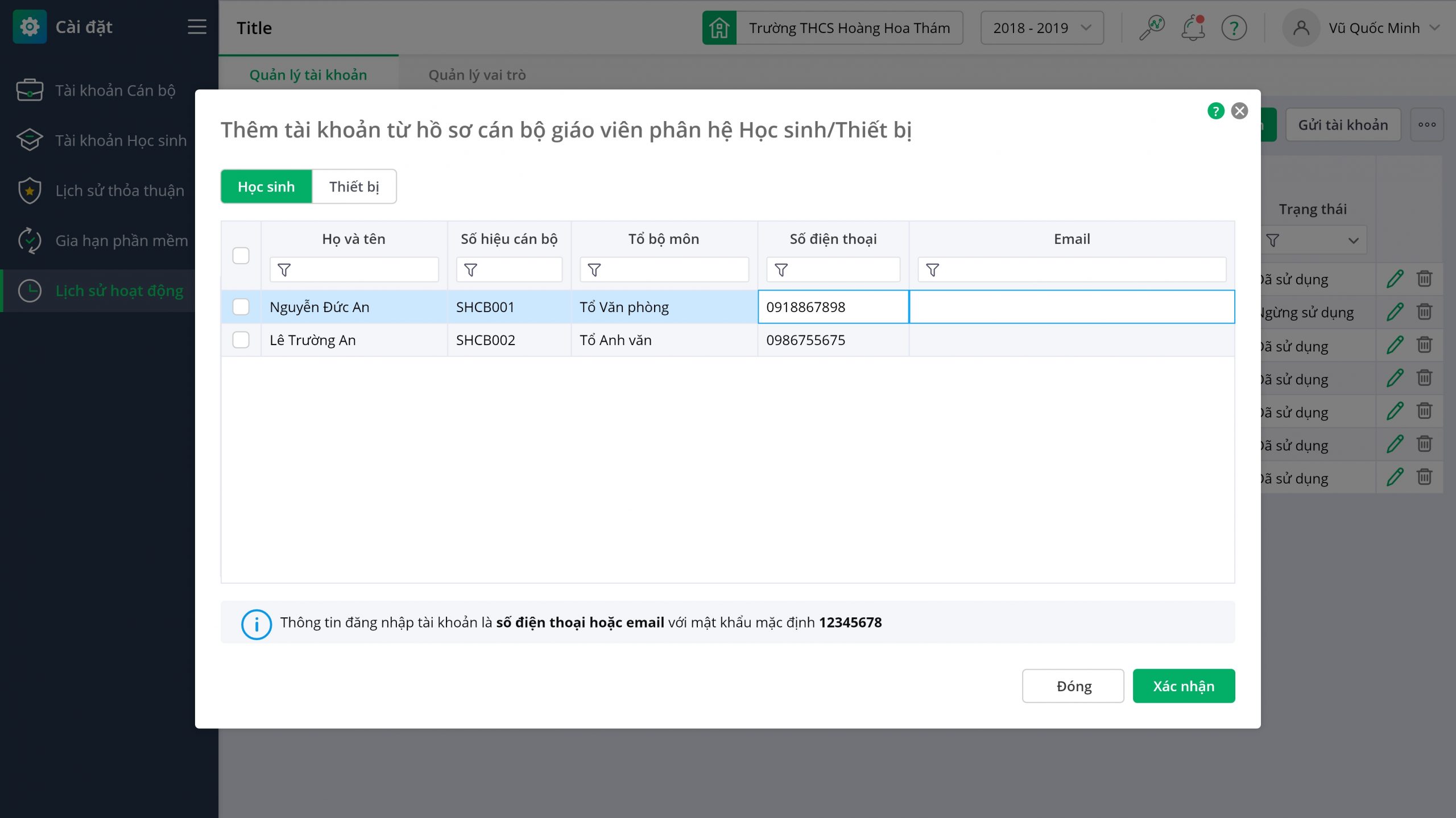
Task: Tick checkbox for Lê Trường An
Action: (241, 340)
